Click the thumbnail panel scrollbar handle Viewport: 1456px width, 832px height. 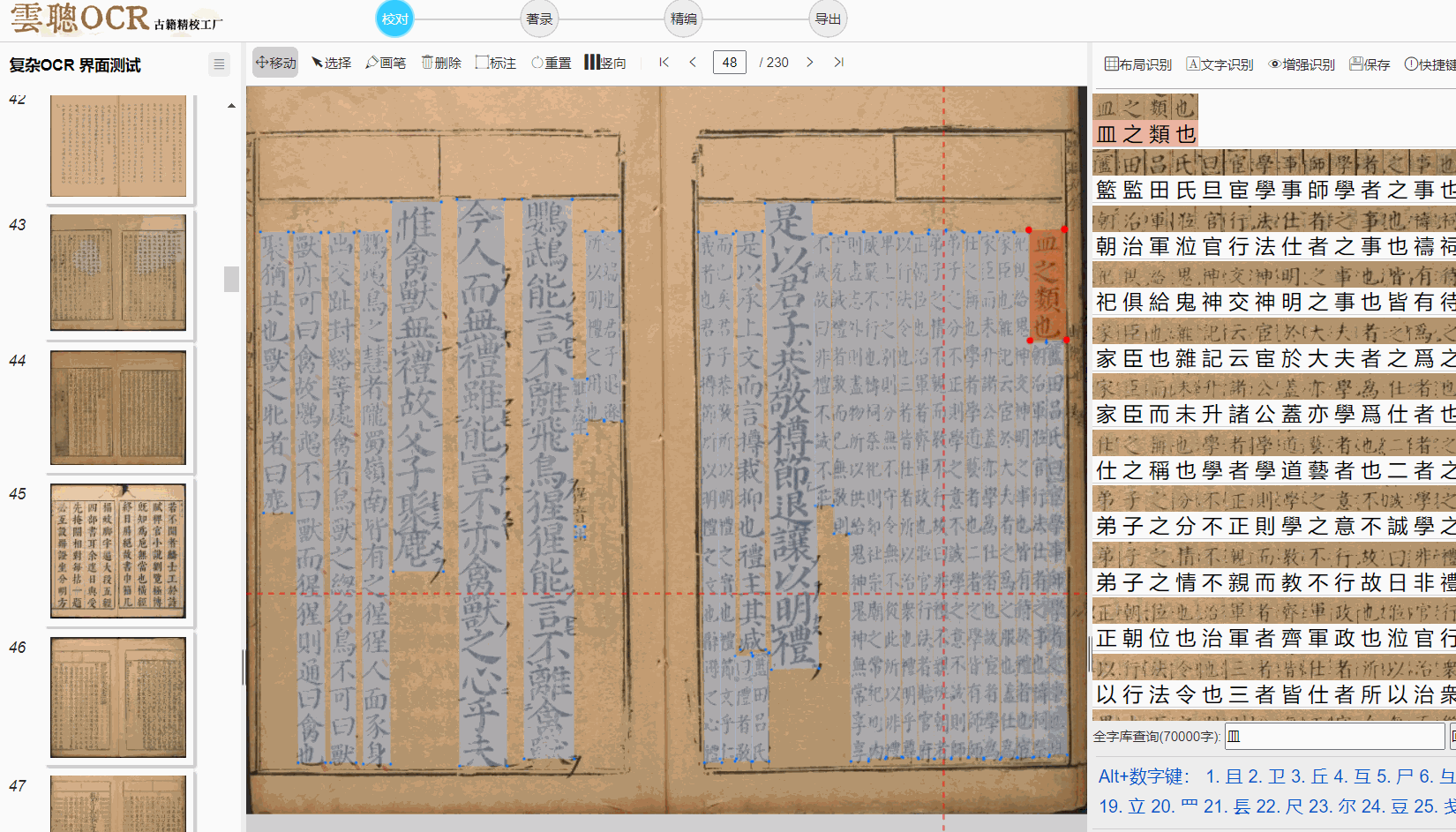click(x=231, y=279)
